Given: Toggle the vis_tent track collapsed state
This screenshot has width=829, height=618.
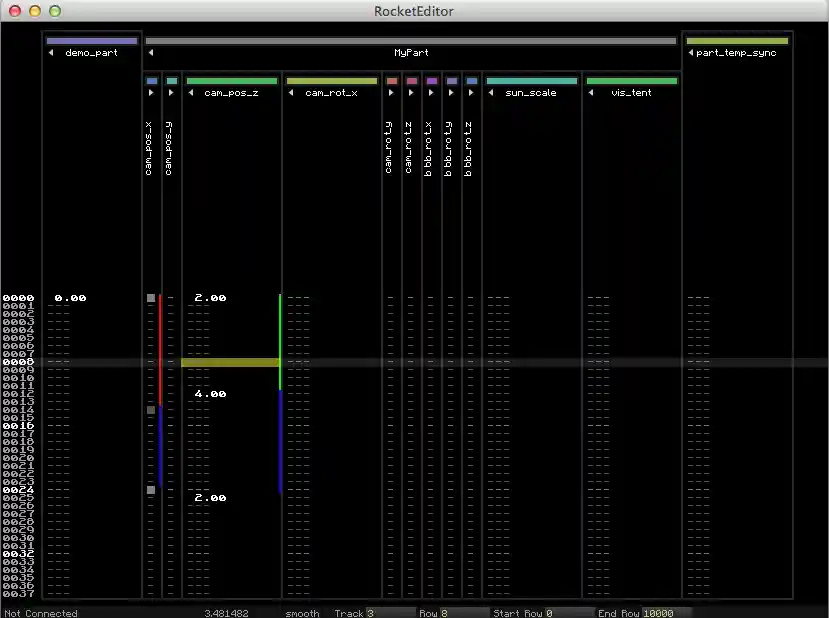Looking at the screenshot, I should pos(591,92).
